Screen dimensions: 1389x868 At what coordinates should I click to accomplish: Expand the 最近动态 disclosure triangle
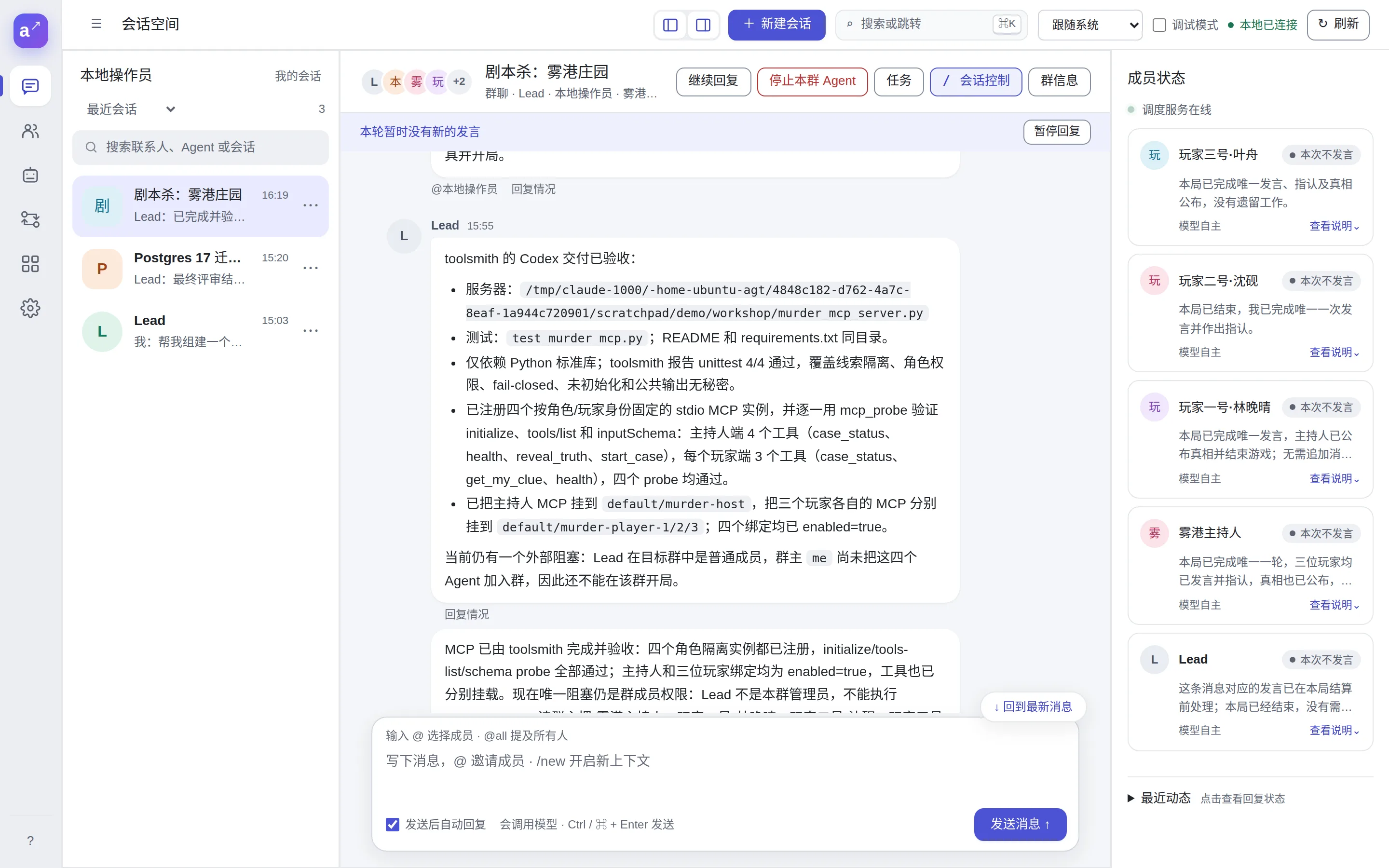(x=1130, y=798)
